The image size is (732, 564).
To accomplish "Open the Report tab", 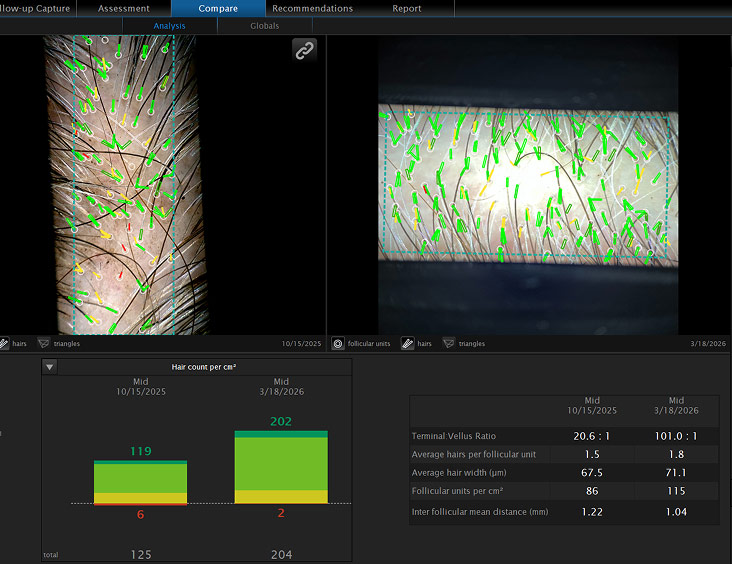I will pyautogui.click(x=407, y=8).
